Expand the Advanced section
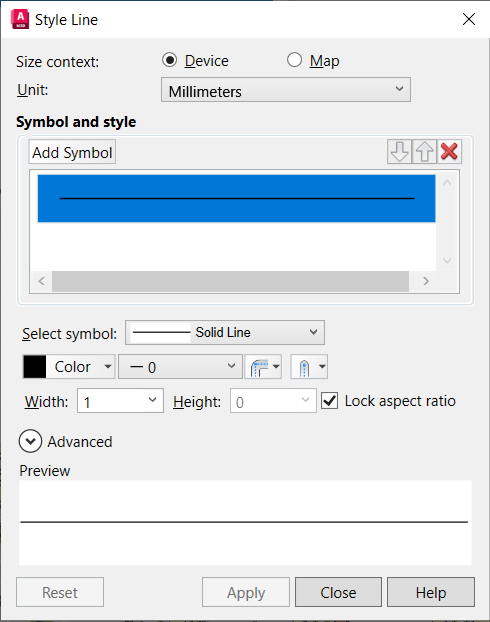Screen dimensions: 490x622 (30, 442)
